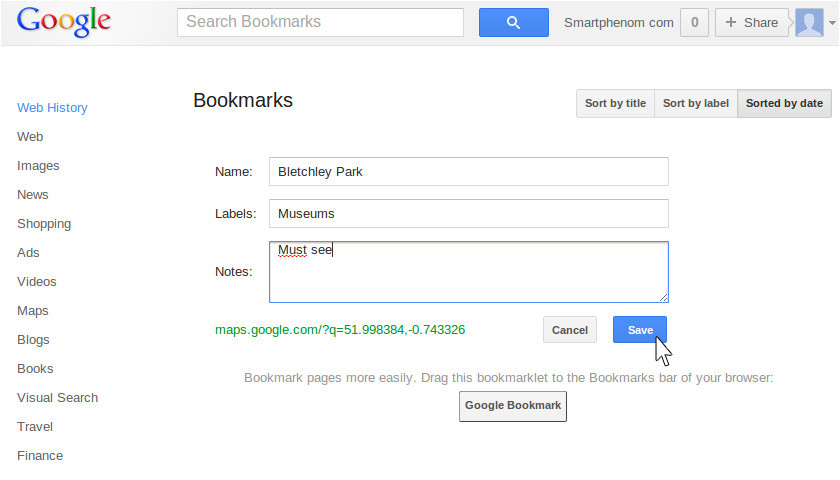
Task: Cancel the bookmark edit
Action: [569, 329]
